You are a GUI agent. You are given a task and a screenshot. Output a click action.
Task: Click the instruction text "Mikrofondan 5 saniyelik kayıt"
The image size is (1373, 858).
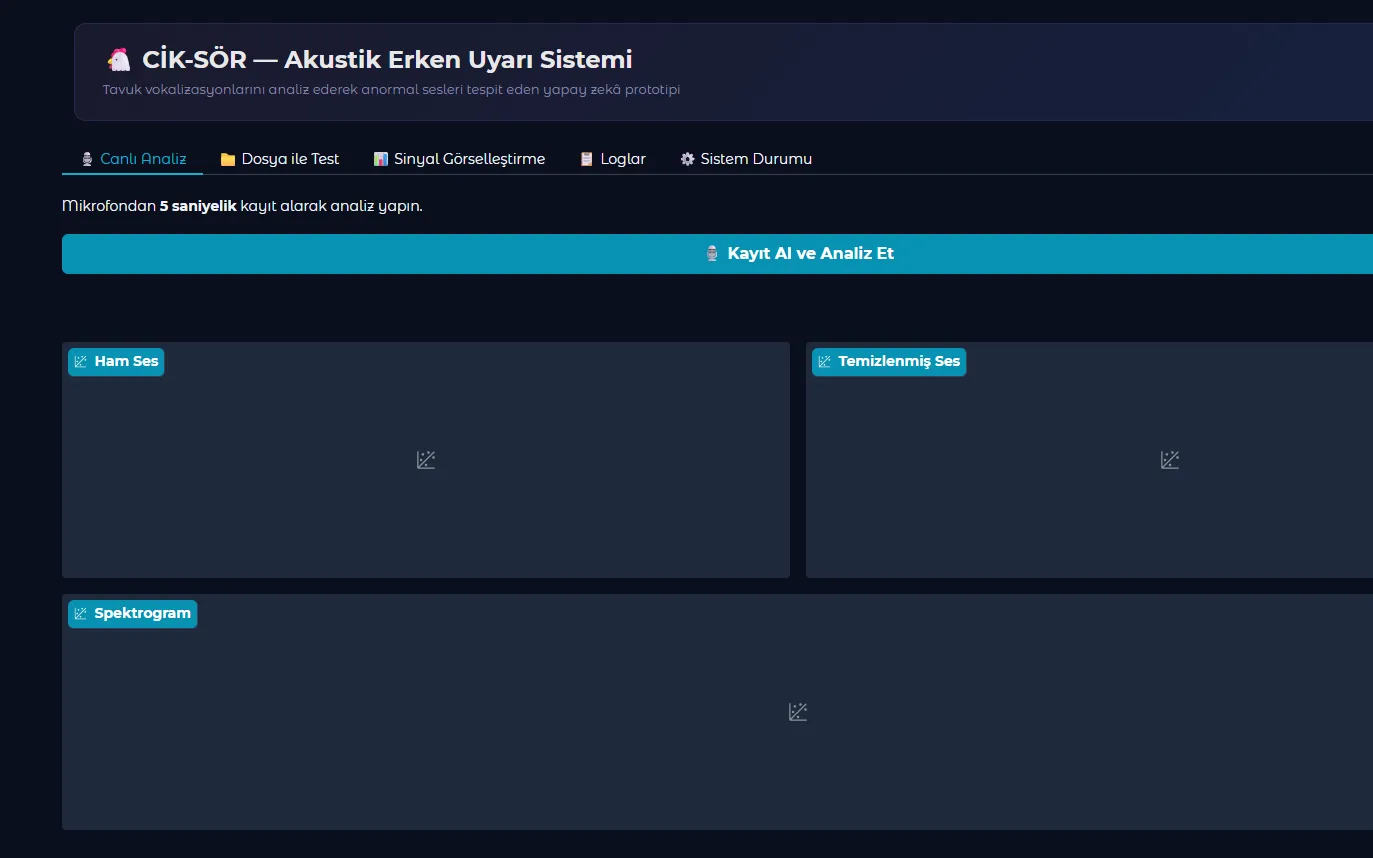[242, 206]
